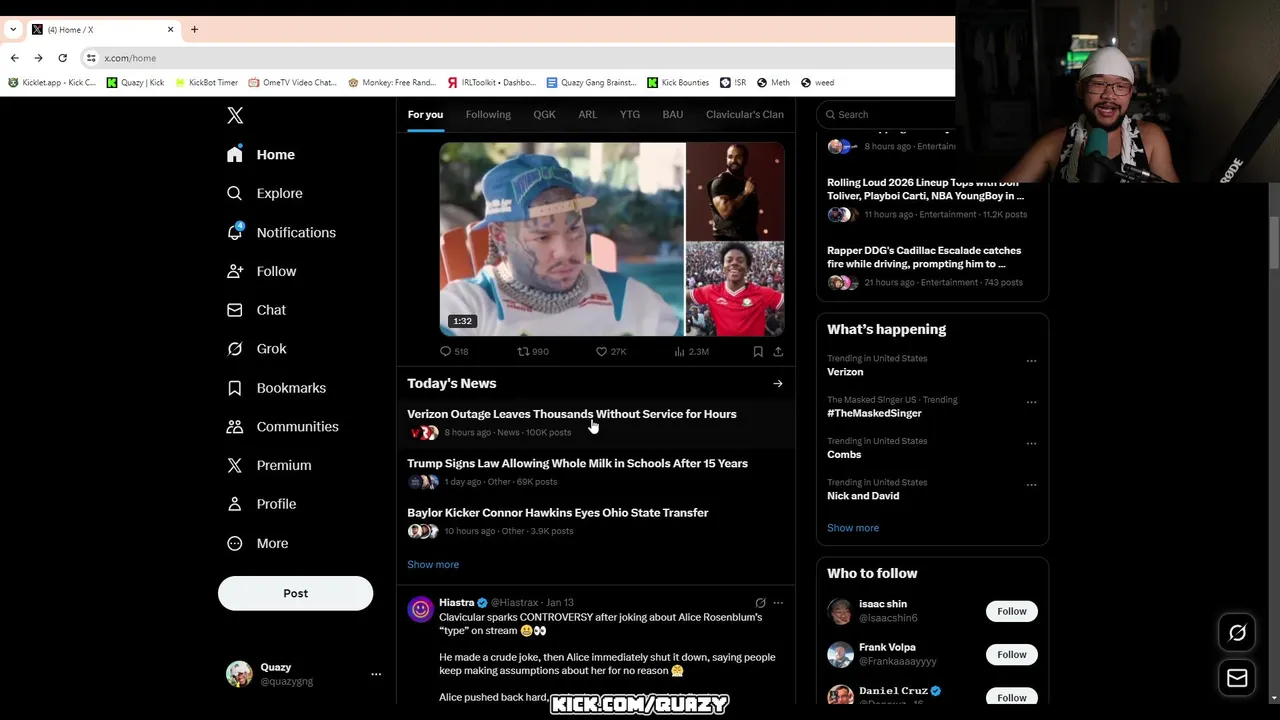The image size is (1280, 720).
Task: Open Chat envelope item in sidebar
Action: coord(257,310)
